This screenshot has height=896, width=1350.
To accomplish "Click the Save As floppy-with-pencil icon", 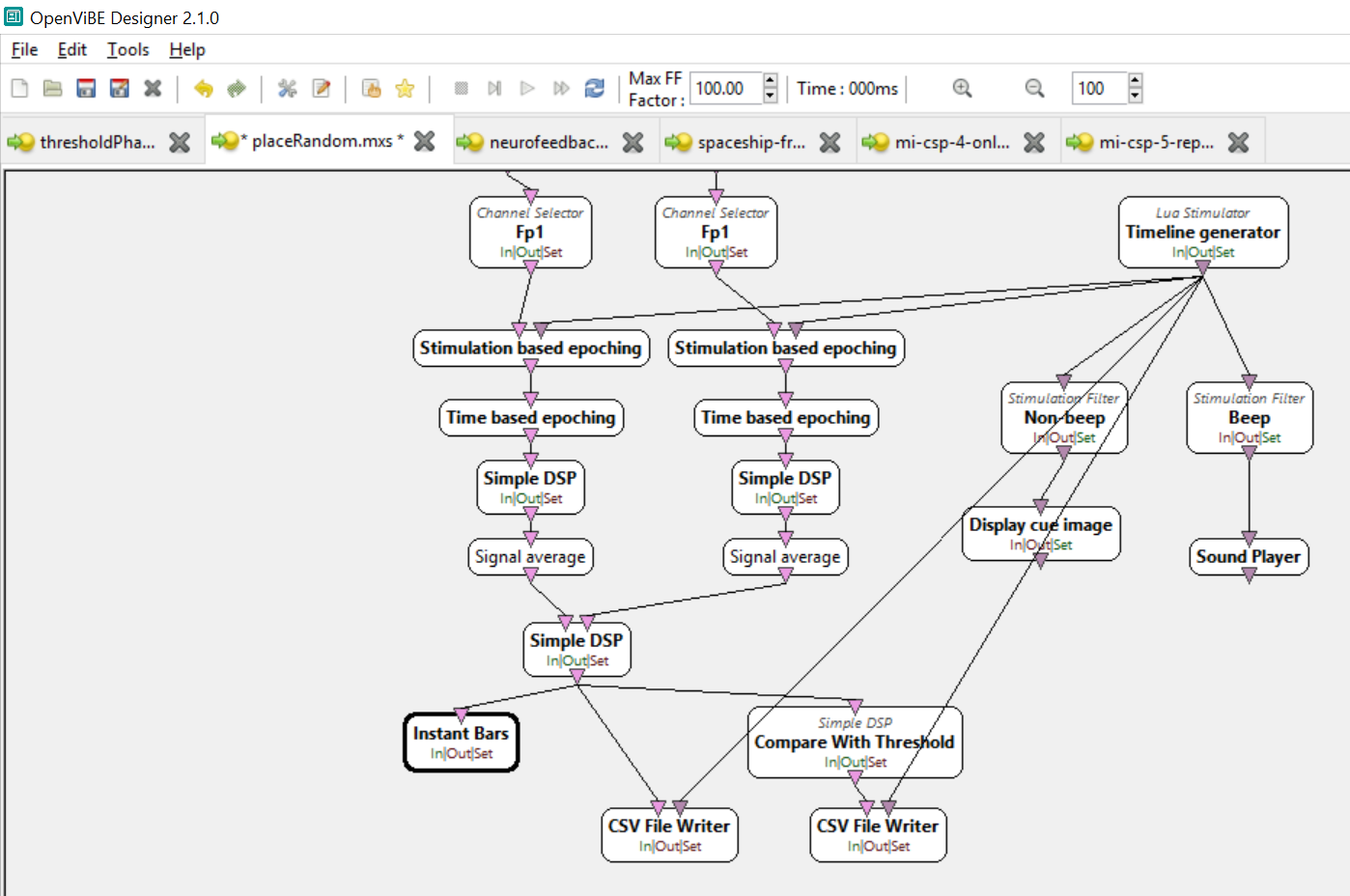I will (x=120, y=89).
